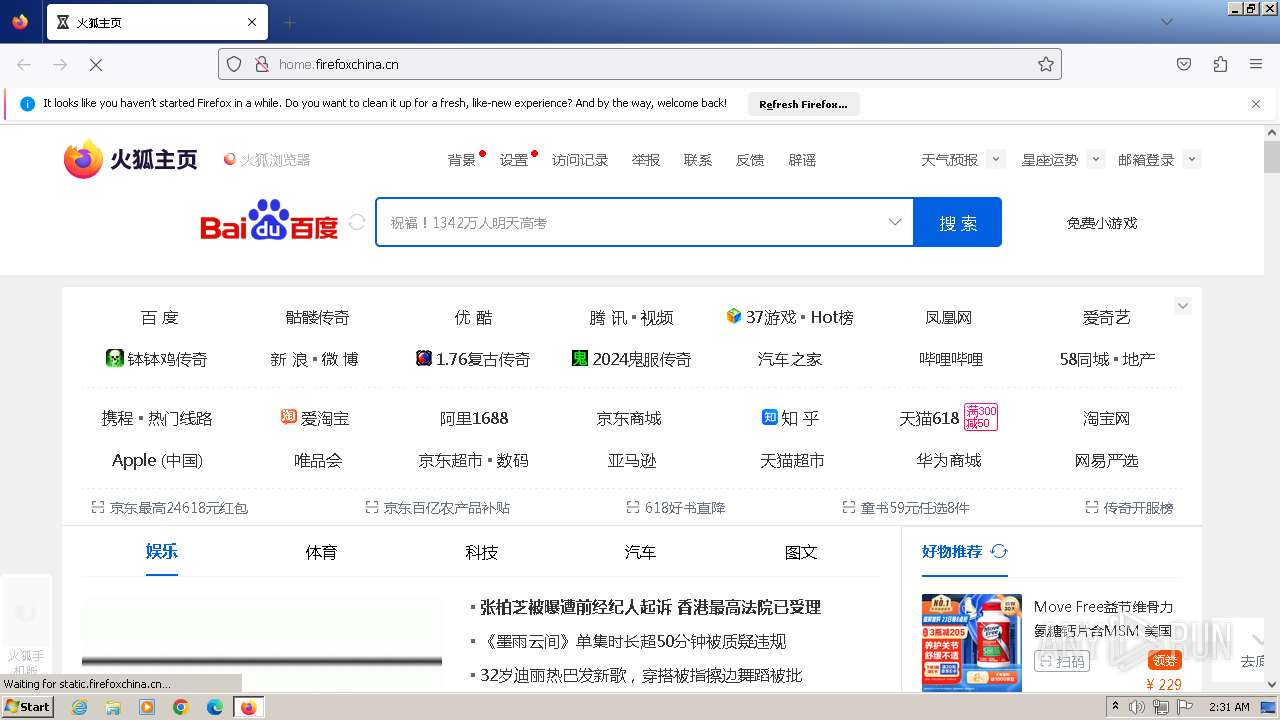Open a new tab with plus button
This screenshot has width=1280, height=720.
(290, 22)
